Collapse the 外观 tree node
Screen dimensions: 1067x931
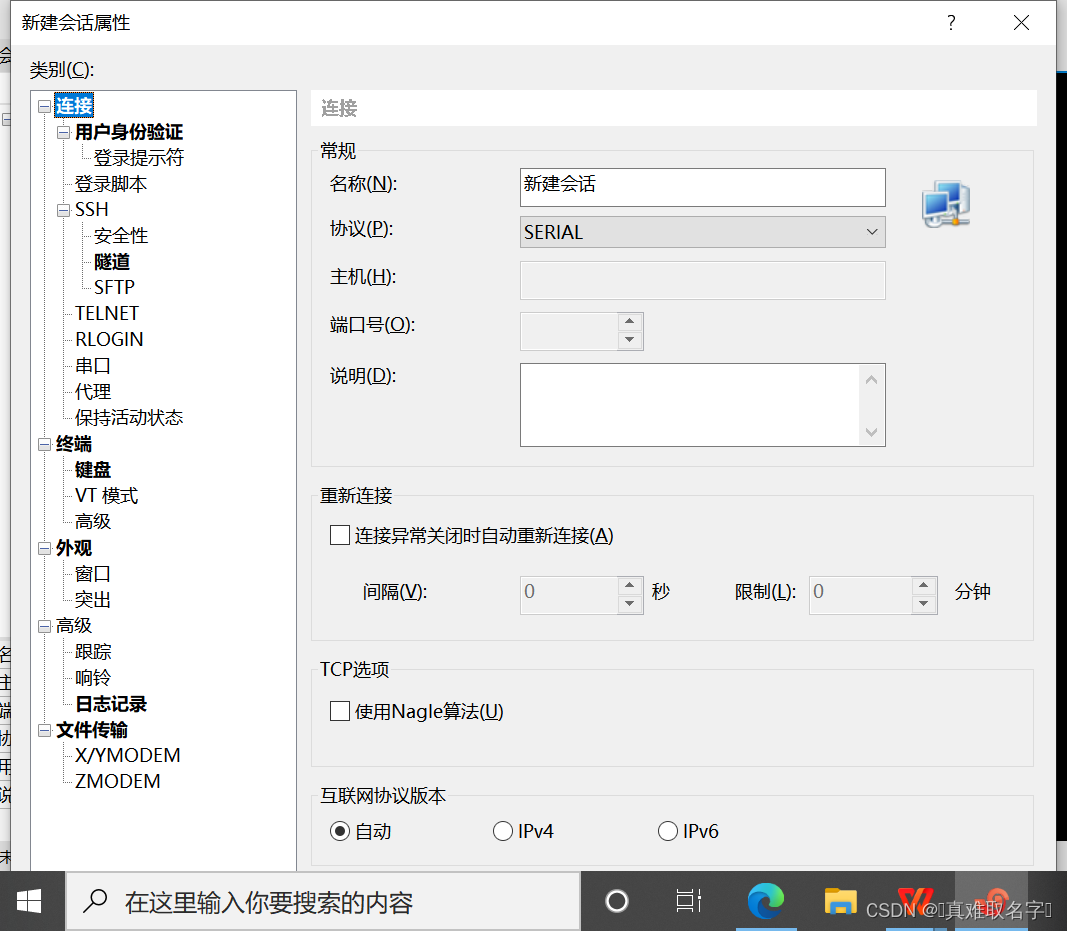(44, 548)
